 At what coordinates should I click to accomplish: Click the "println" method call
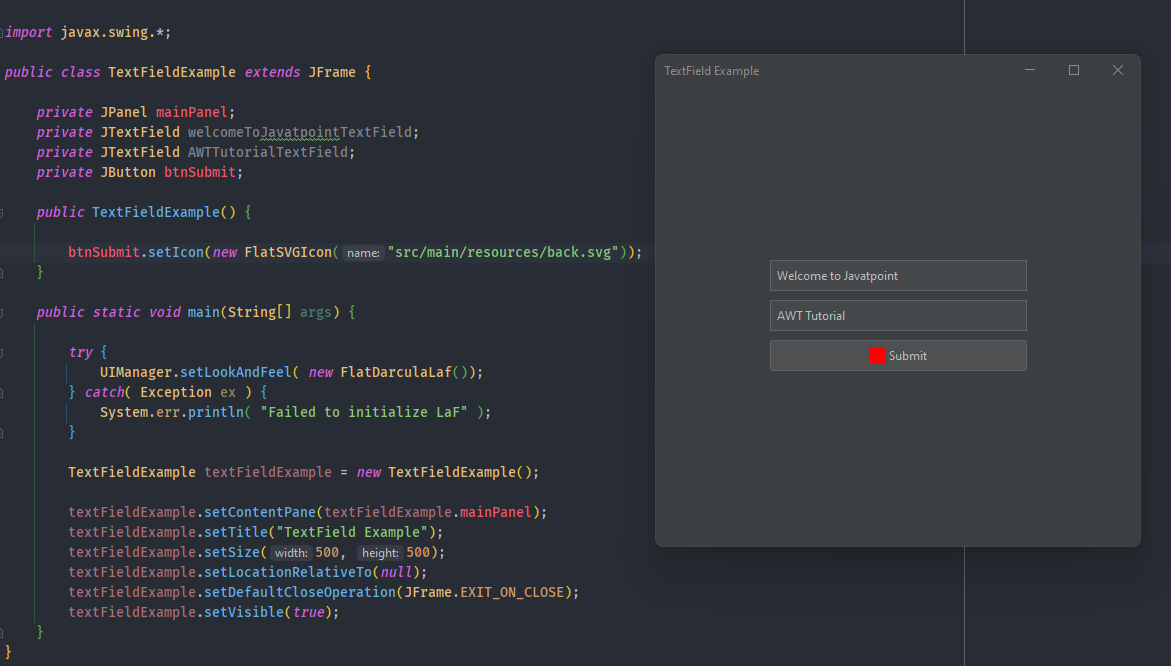coord(216,412)
